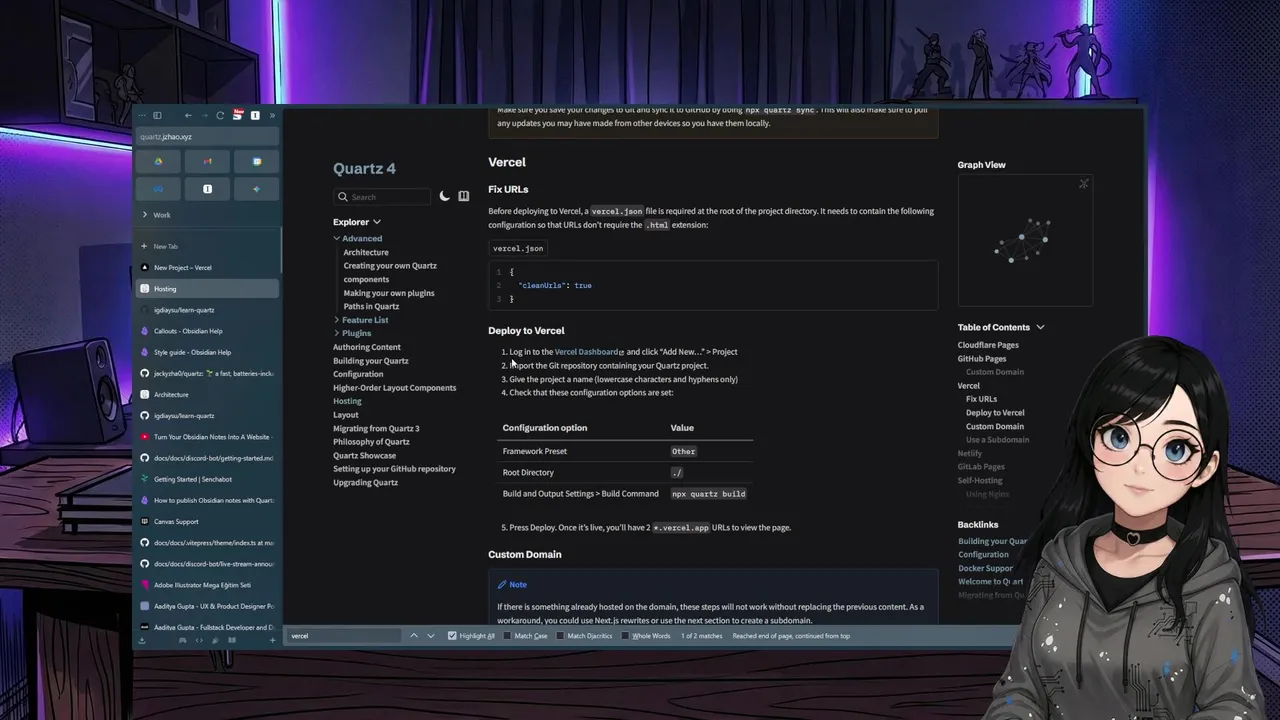Open Making your own plugins page
This screenshot has width=1280, height=720.
tap(389, 293)
